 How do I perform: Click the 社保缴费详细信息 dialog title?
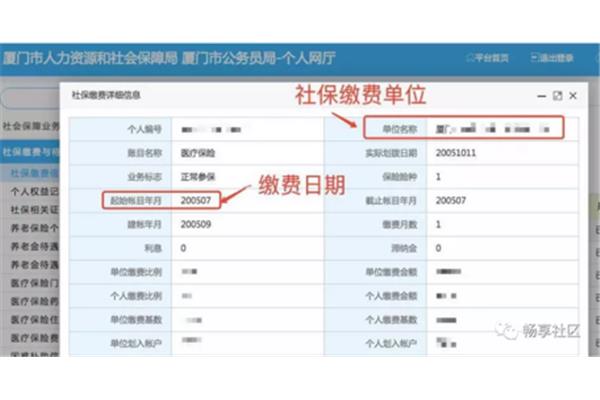[x=106, y=95]
